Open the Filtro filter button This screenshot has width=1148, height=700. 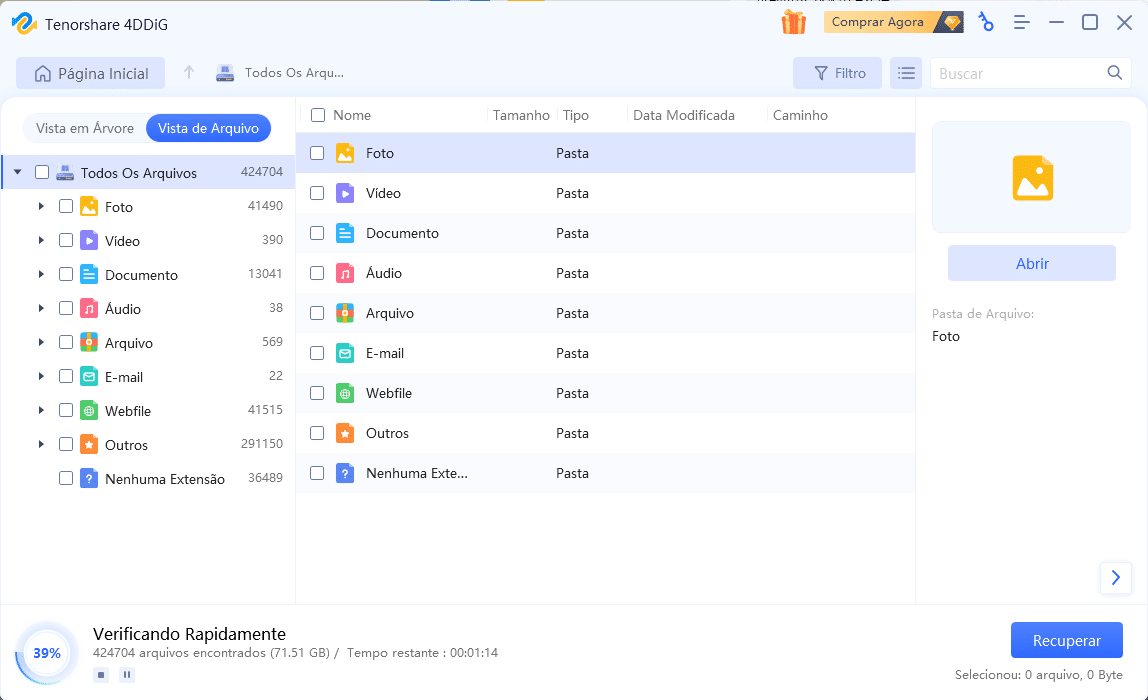[838, 73]
